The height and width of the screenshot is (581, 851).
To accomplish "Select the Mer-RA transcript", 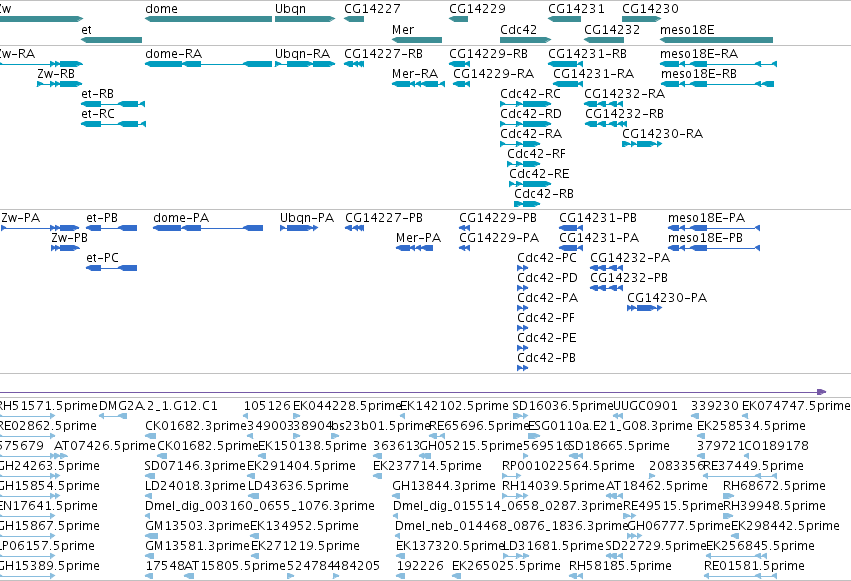I will pos(418,84).
